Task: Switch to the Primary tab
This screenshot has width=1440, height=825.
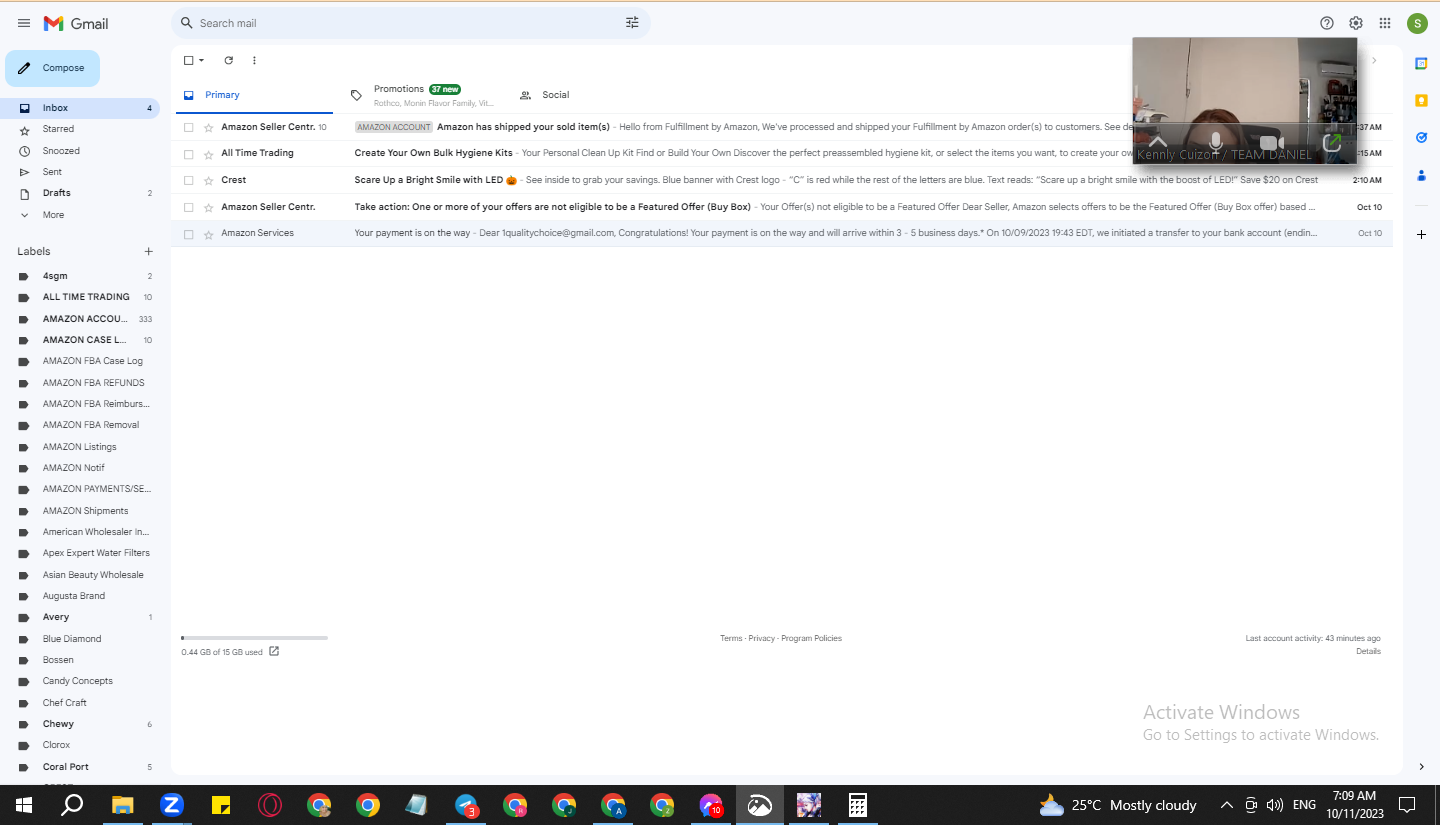Action: [x=252, y=95]
